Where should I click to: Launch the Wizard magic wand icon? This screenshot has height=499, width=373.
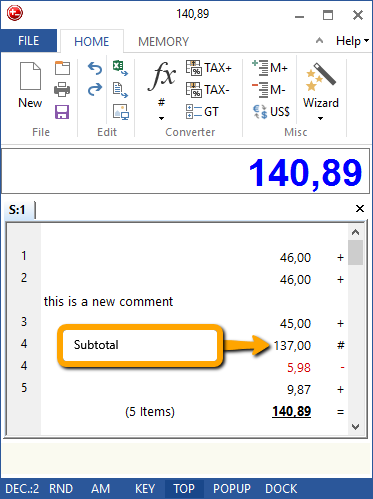point(321,77)
